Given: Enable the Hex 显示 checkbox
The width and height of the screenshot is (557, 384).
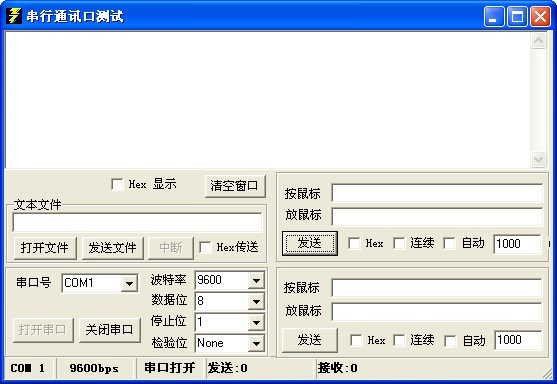Looking at the screenshot, I should [x=117, y=184].
